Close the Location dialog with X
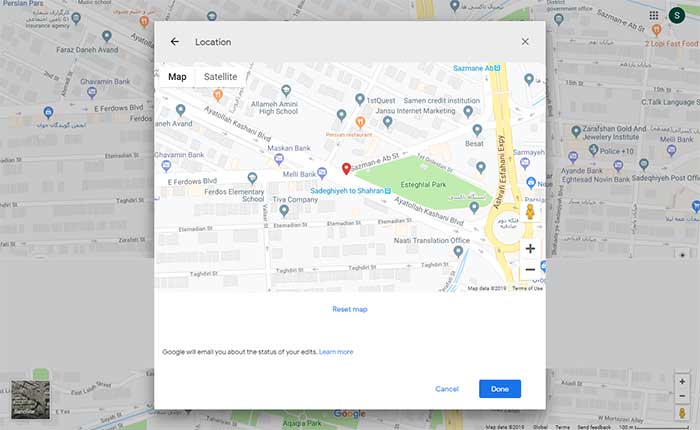The image size is (700, 430). click(525, 42)
